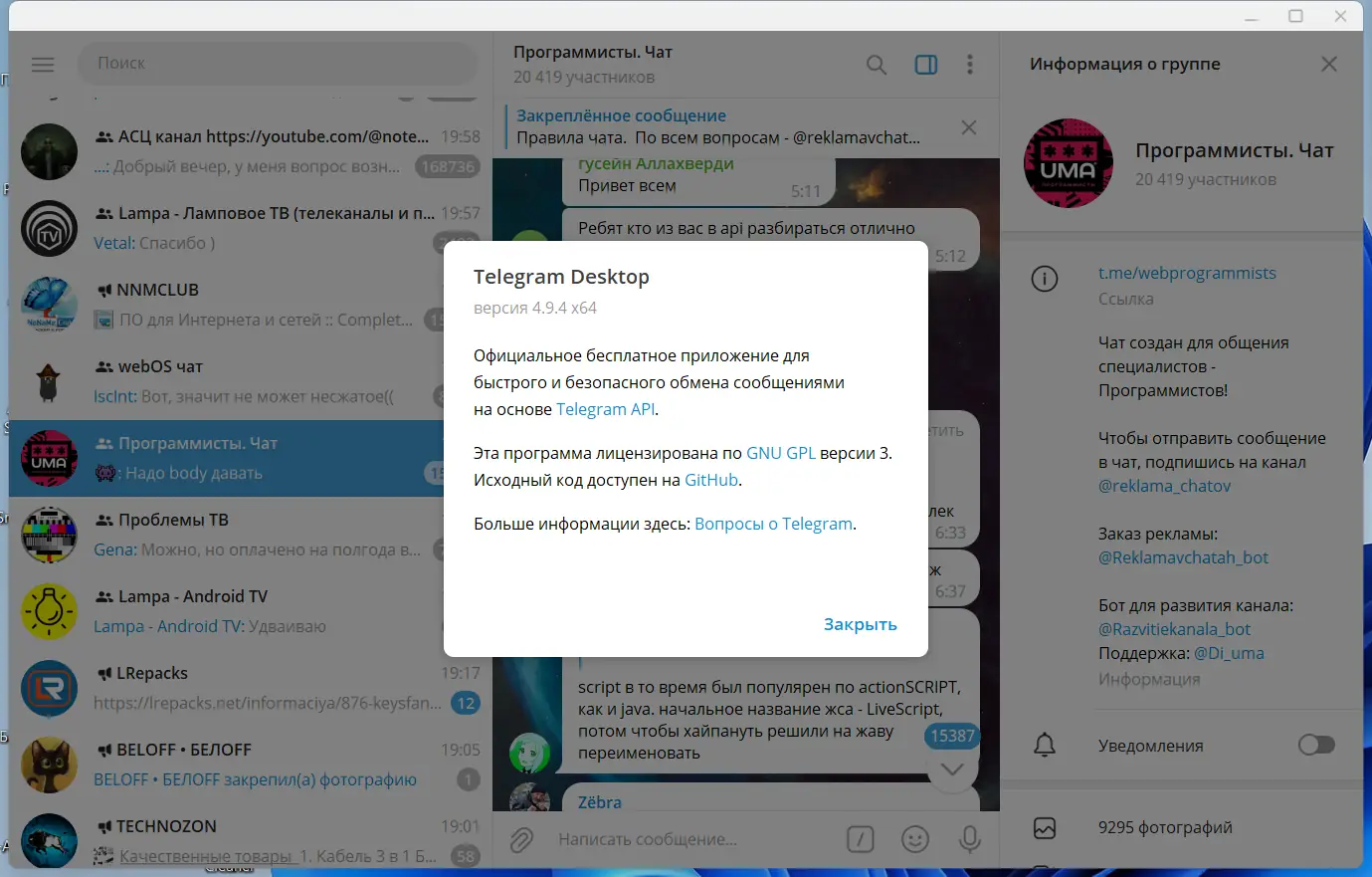This screenshot has width=1372, height=877.
Task: Open the emoji picker smiley icon
Action: click(915, 839)
